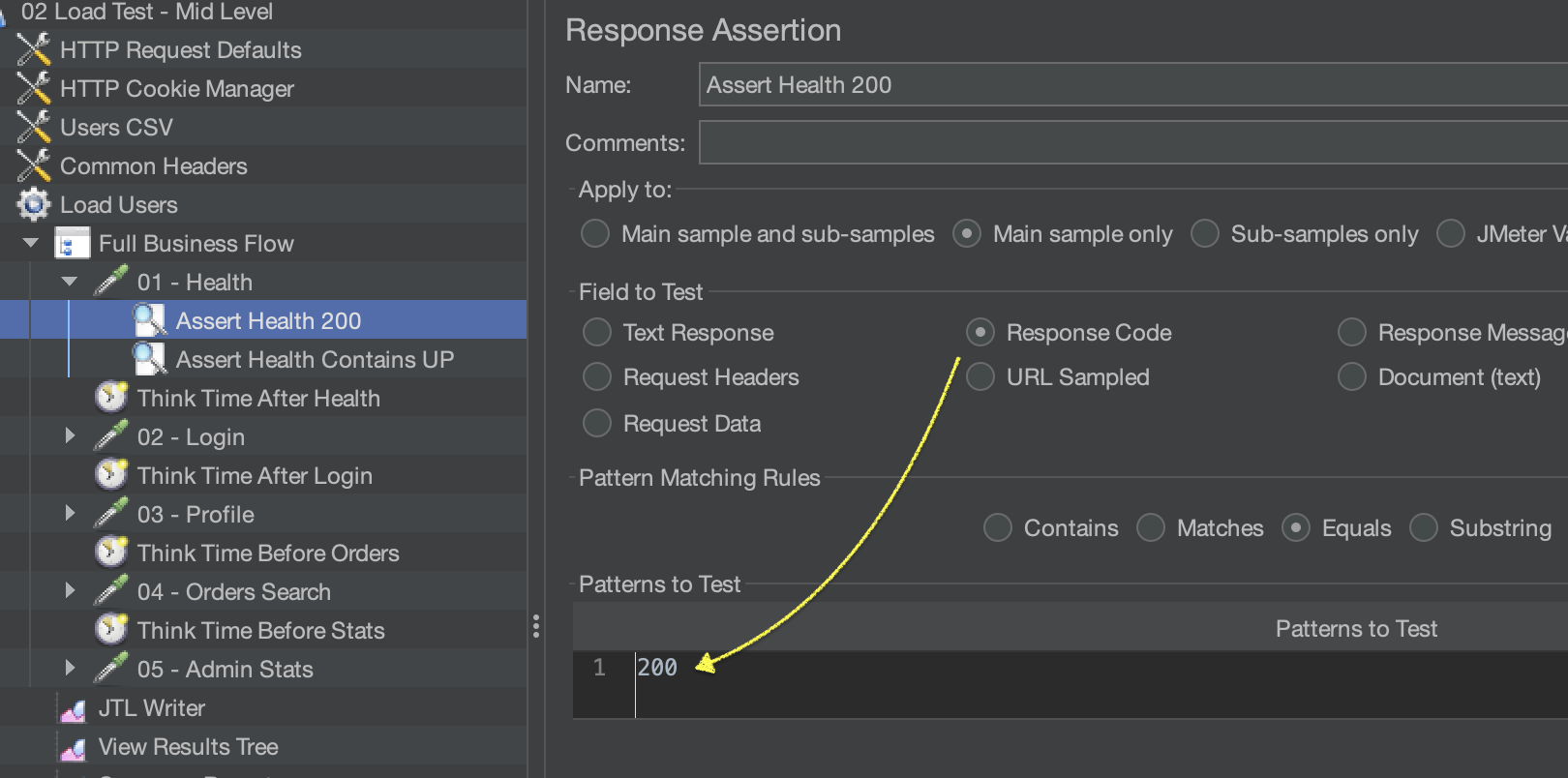This screenshot has height=778, width=1568.
Task: Choose the Contains pattern matching rule
Action: click(997, 528)
